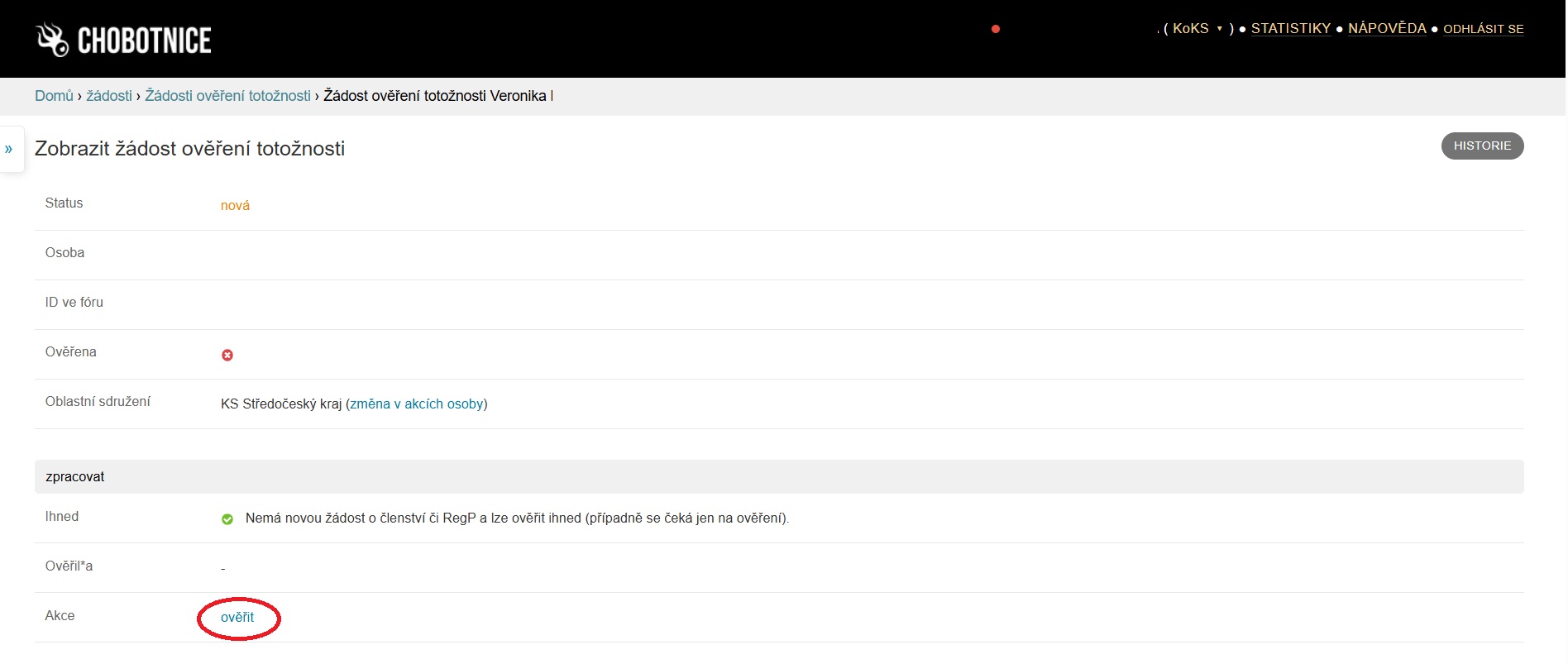Viewport: 1568px width, 664px height.
Task: Click the zpracovat section header
Action: point(75,477)
